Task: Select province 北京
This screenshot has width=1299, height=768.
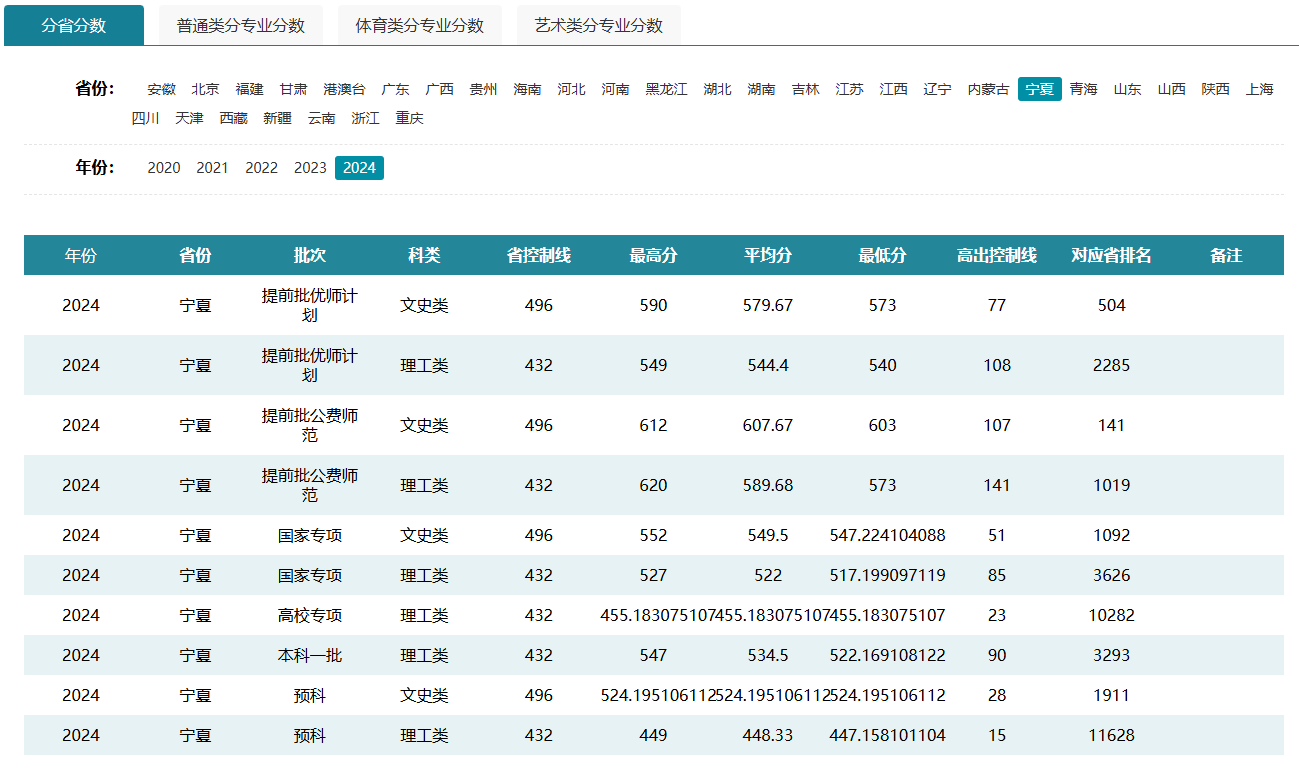Action: 205,89
